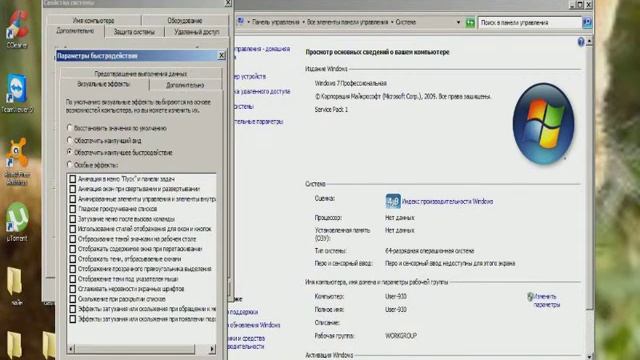Viewport: 640px width, 360px height.
Task: Click the 4.8 performance score badge
Action: [393, 201]
